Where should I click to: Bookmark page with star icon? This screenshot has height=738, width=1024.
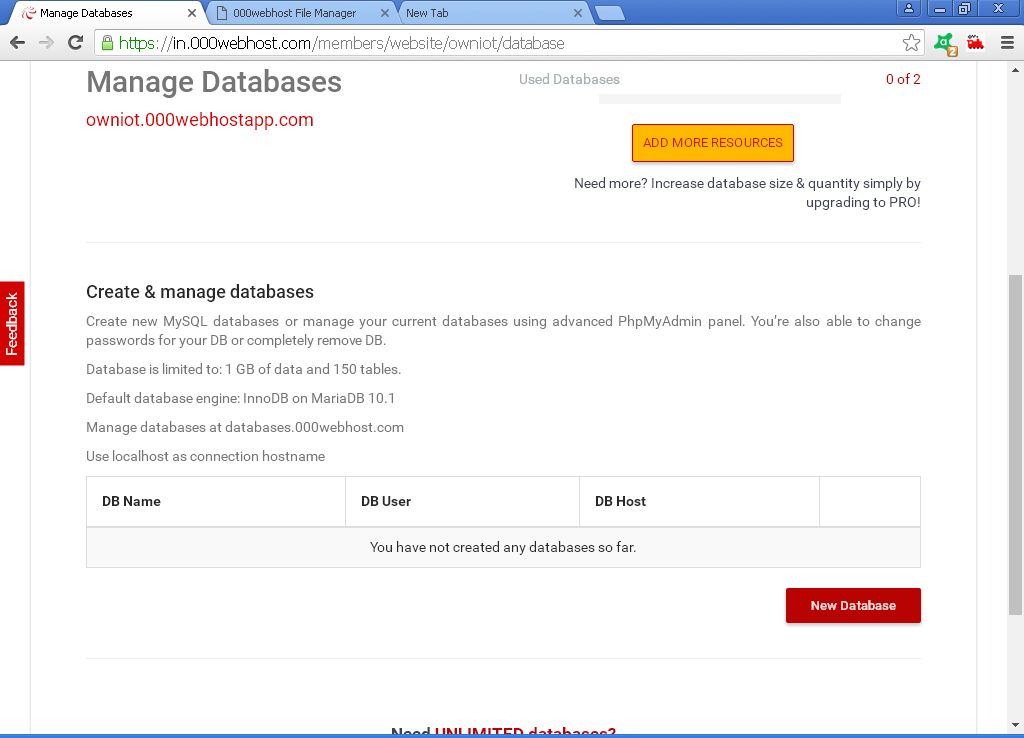(911, 43)
